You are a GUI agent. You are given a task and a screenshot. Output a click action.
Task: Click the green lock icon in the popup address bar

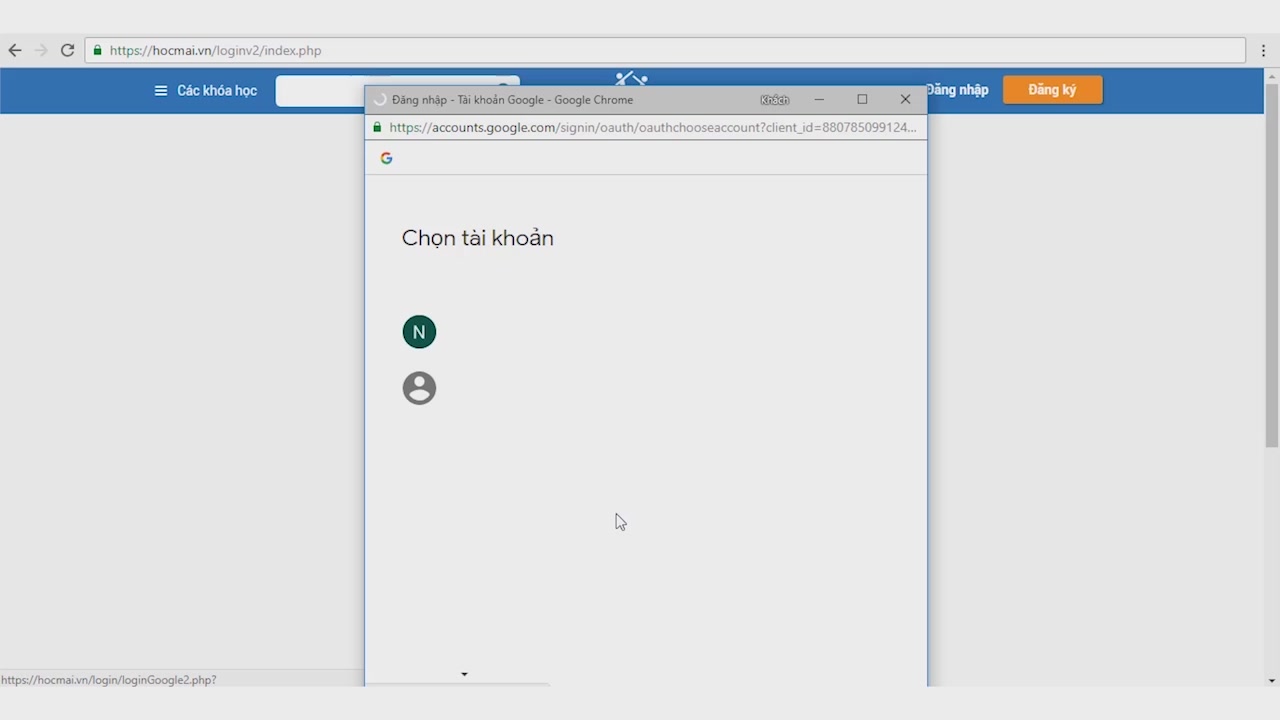tap(377, 127)
